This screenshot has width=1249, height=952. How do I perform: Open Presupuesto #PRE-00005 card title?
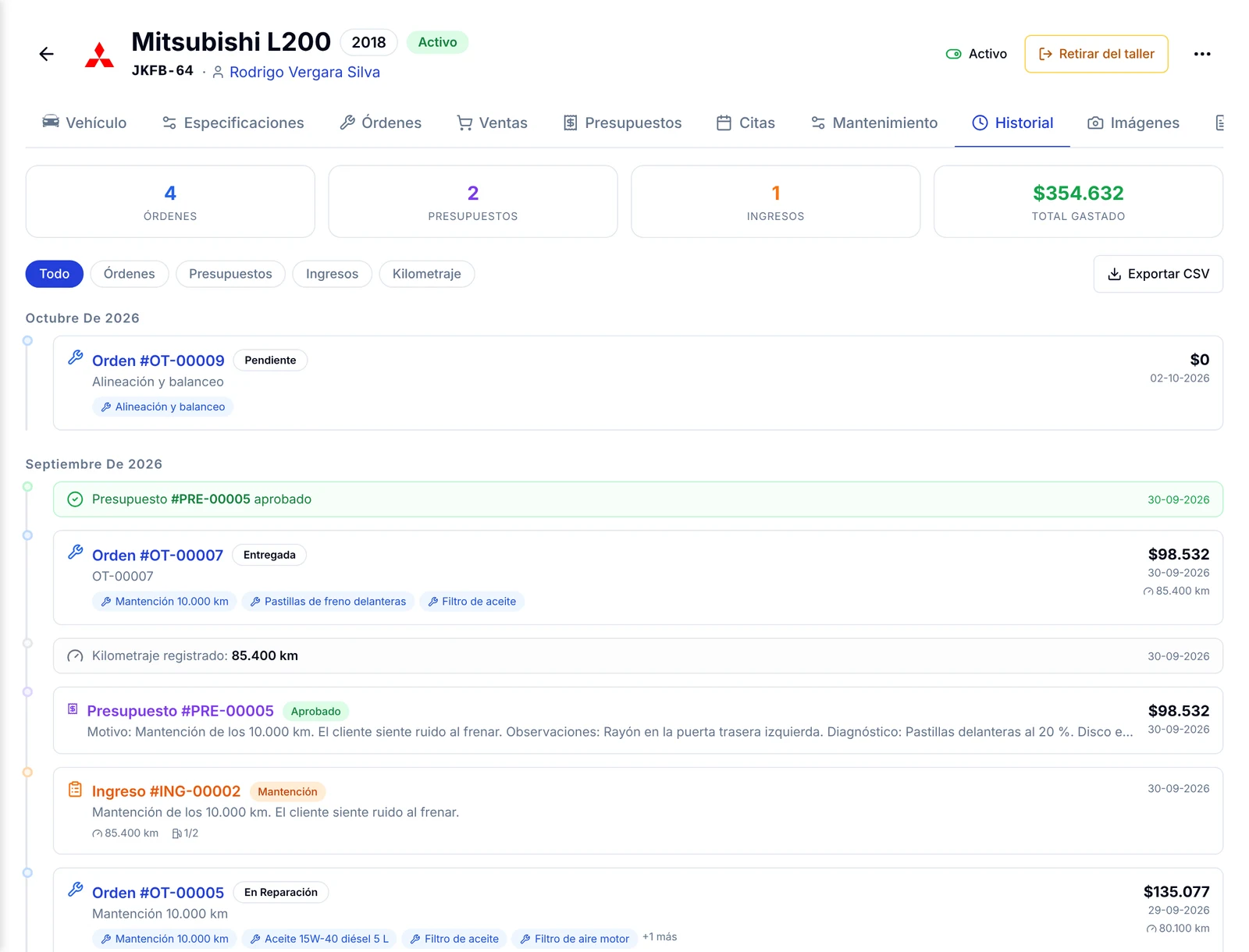point(180,711)
